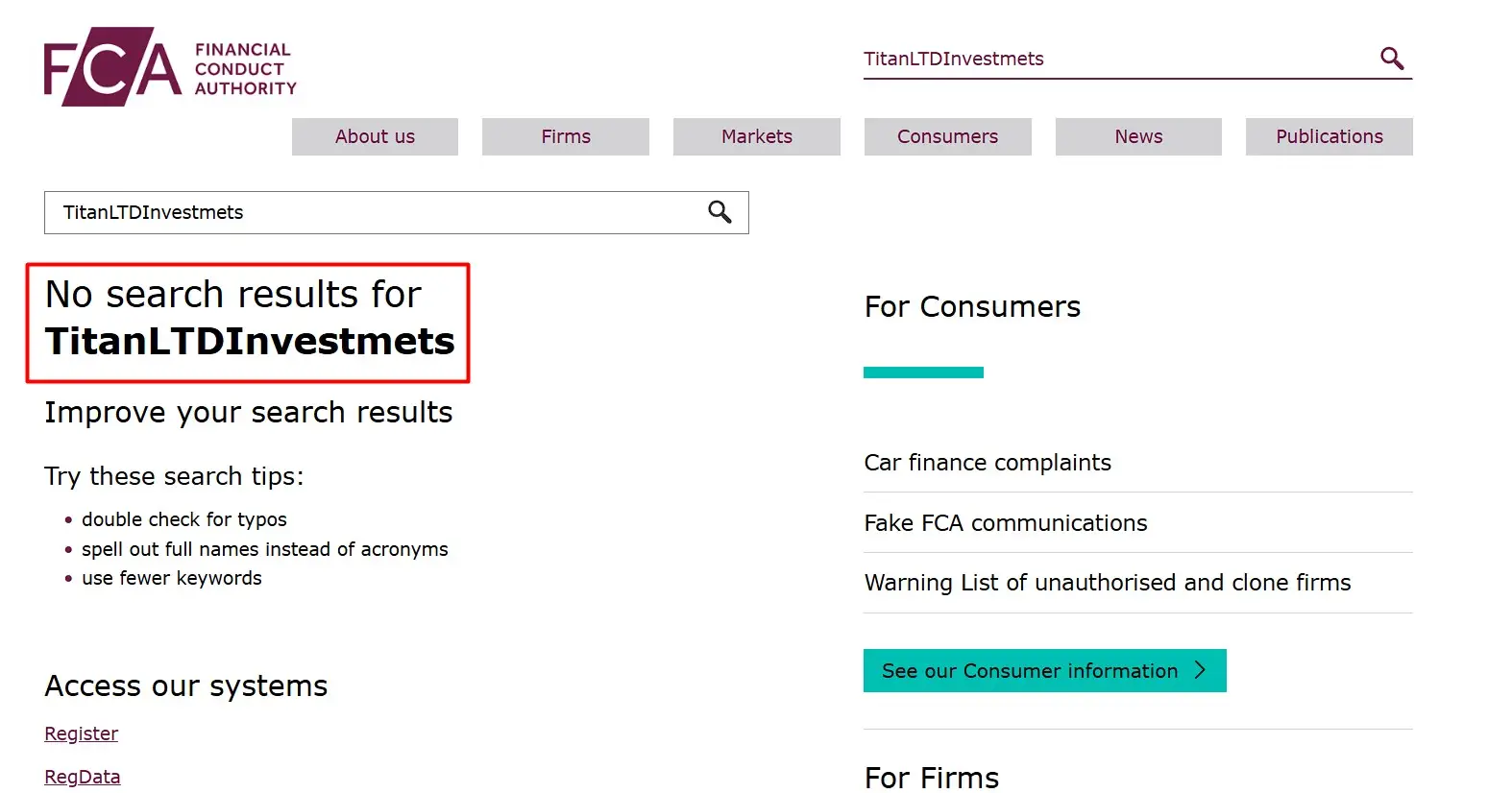The height and width of the screenshot is (793, 1512).
Task: Open the Consumers menu
Action: point(948,136)
